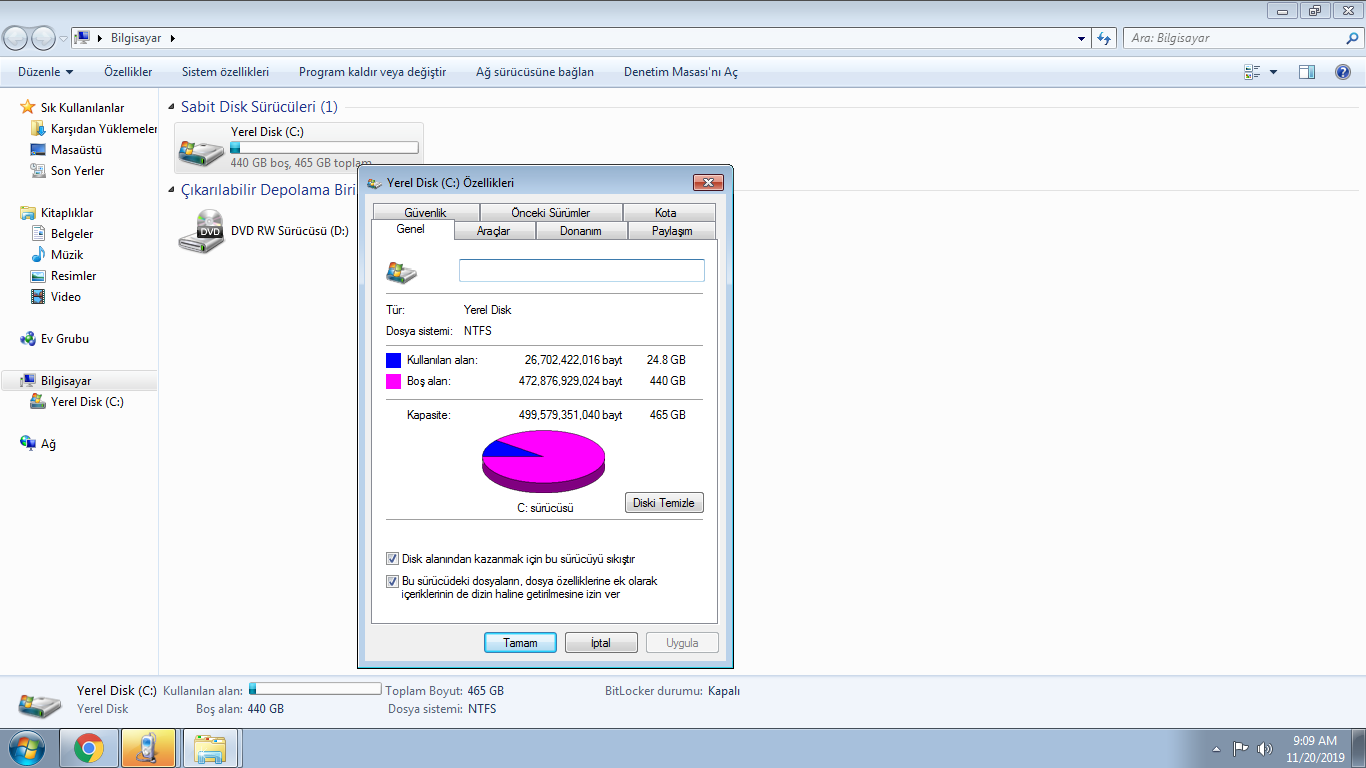Click the Video film icon

pyautogui.click(x=38, y=297)
